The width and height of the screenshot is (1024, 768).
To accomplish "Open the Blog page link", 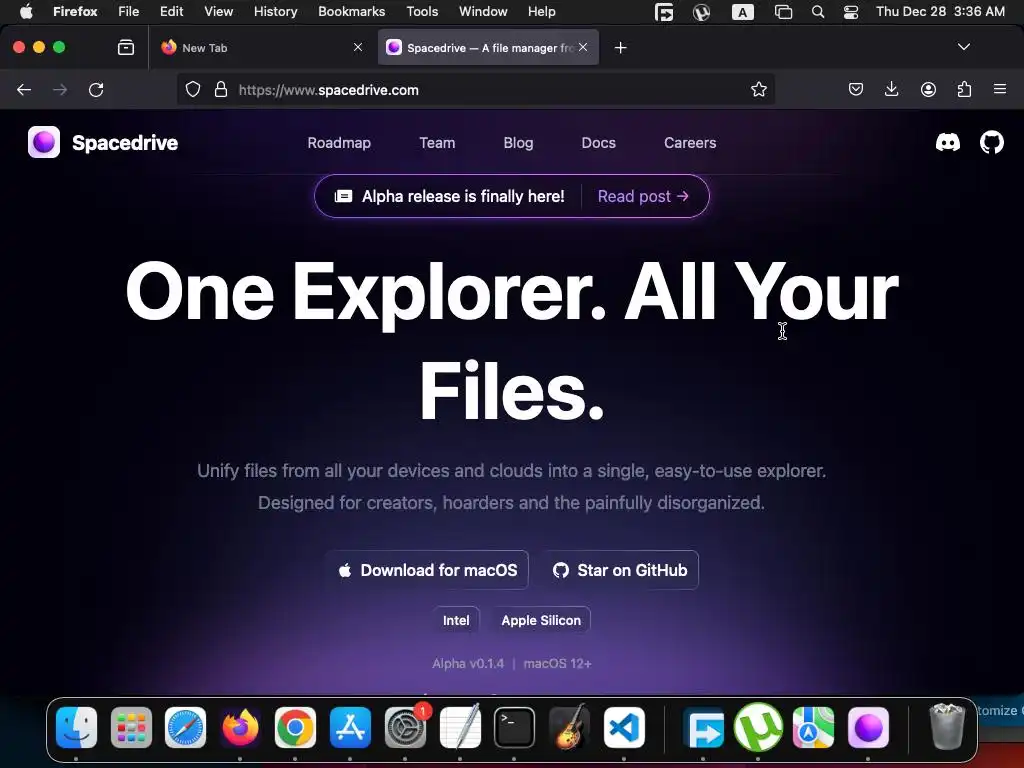I will click(x=518, y=142).
